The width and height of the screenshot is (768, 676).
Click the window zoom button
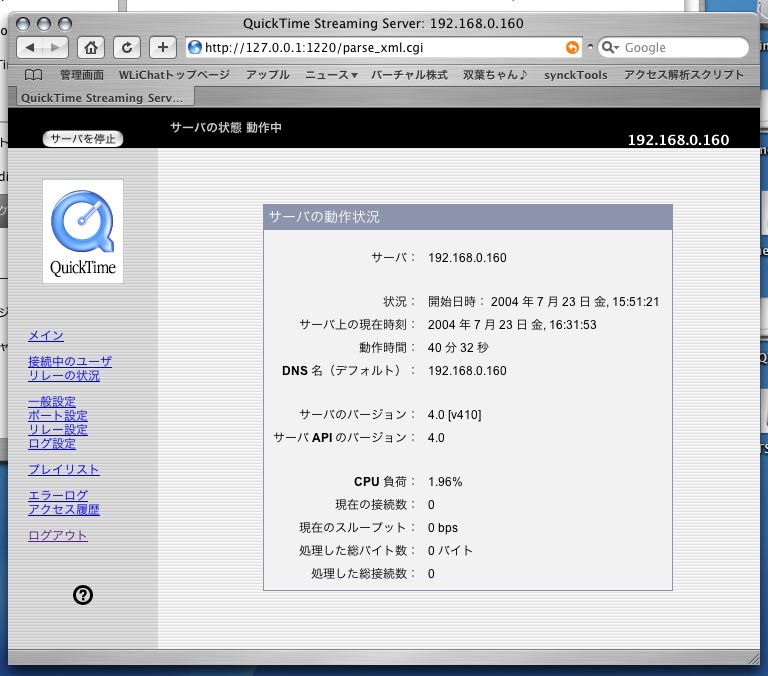[65, 24]
